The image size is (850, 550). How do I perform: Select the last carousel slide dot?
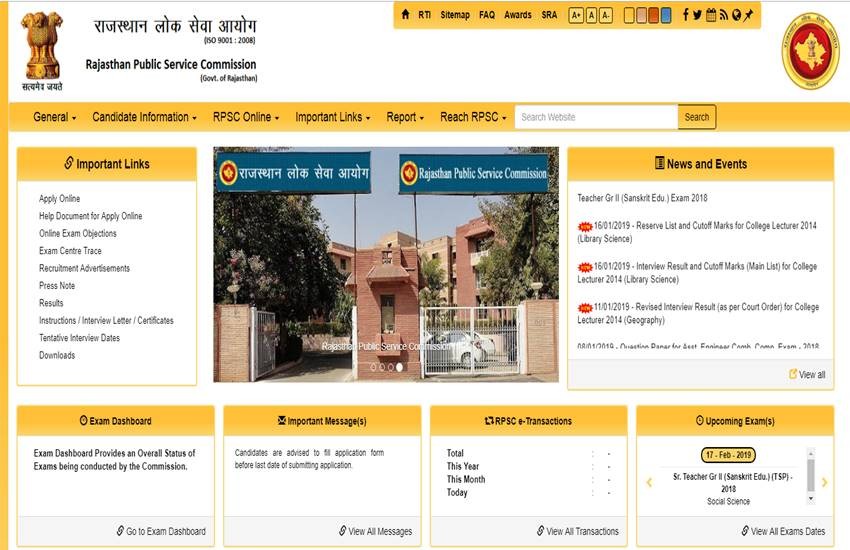pyautogui.click(x=399, y=367)
